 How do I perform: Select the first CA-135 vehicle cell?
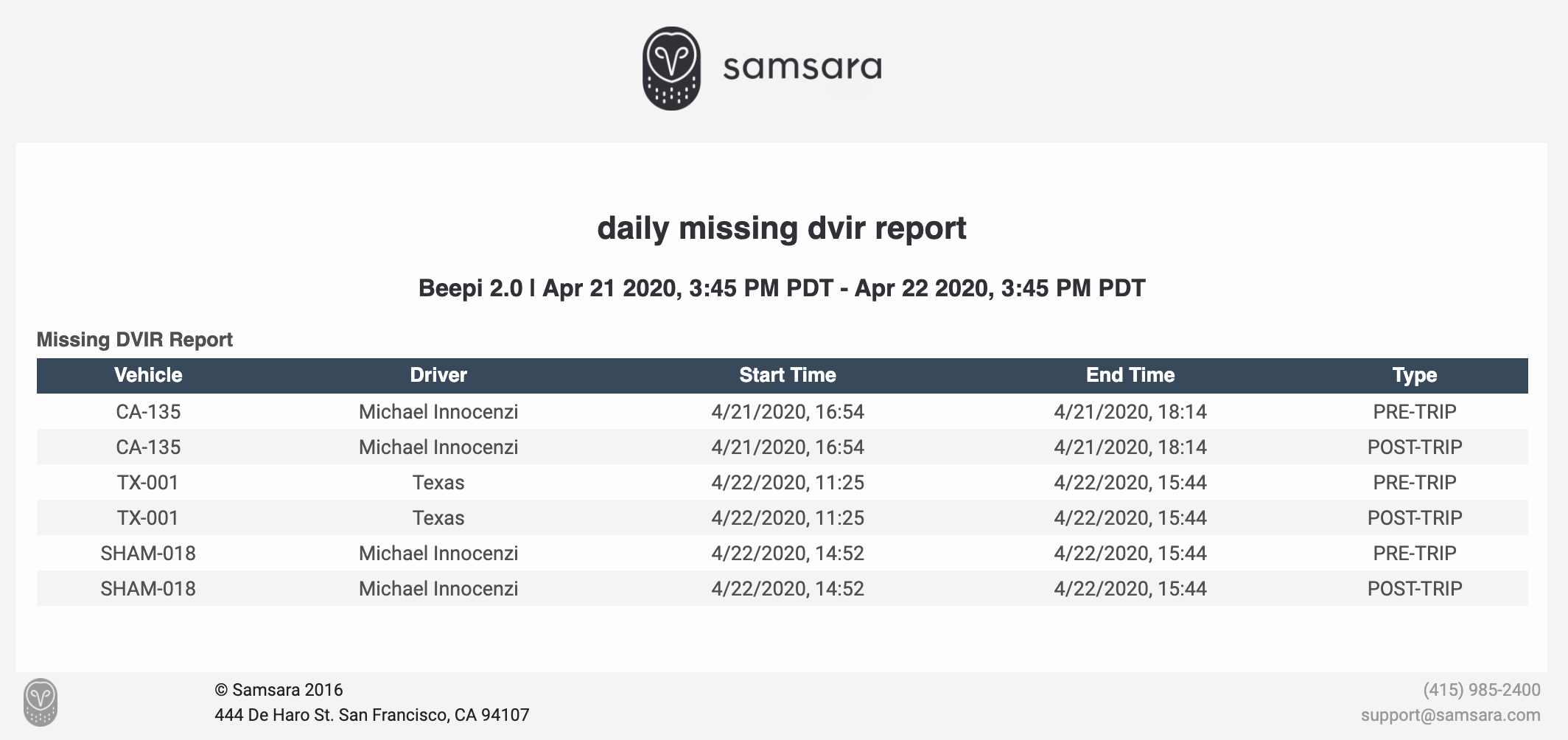[x=148, y=411]
